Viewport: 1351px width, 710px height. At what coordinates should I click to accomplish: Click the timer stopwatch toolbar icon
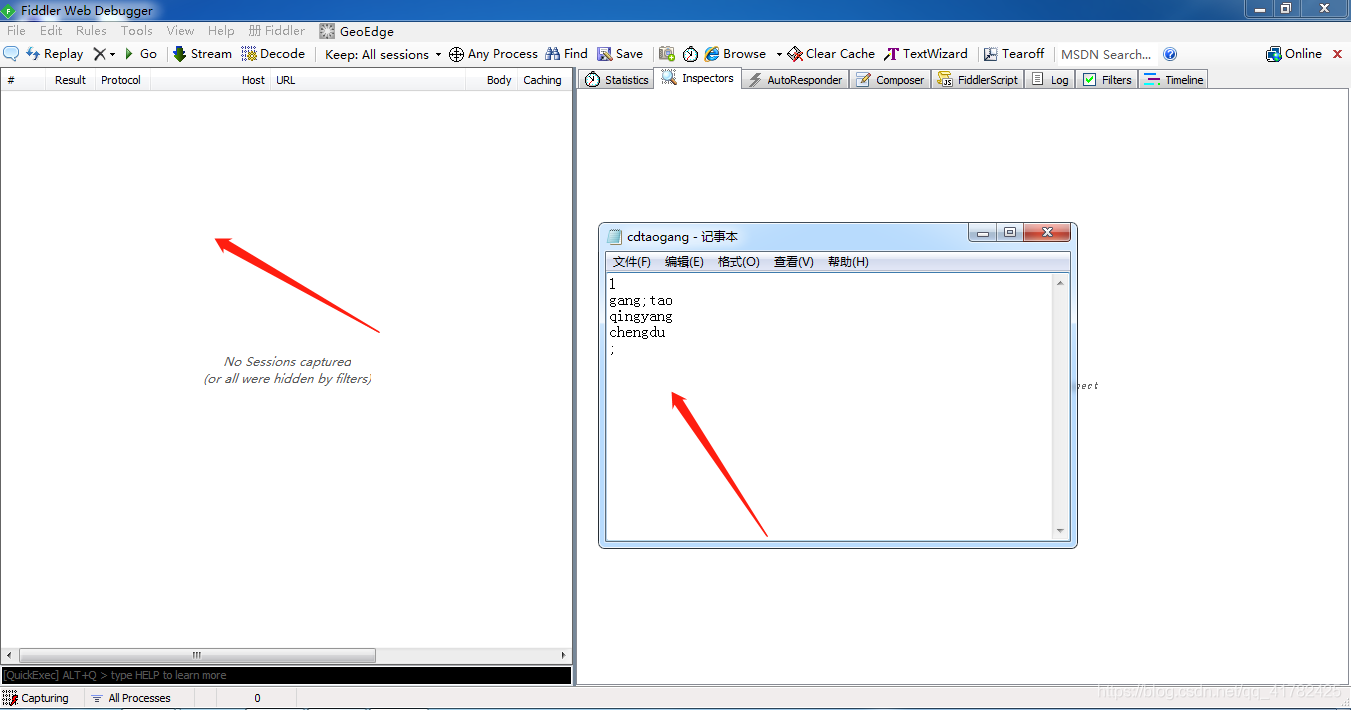coord(690,54)
